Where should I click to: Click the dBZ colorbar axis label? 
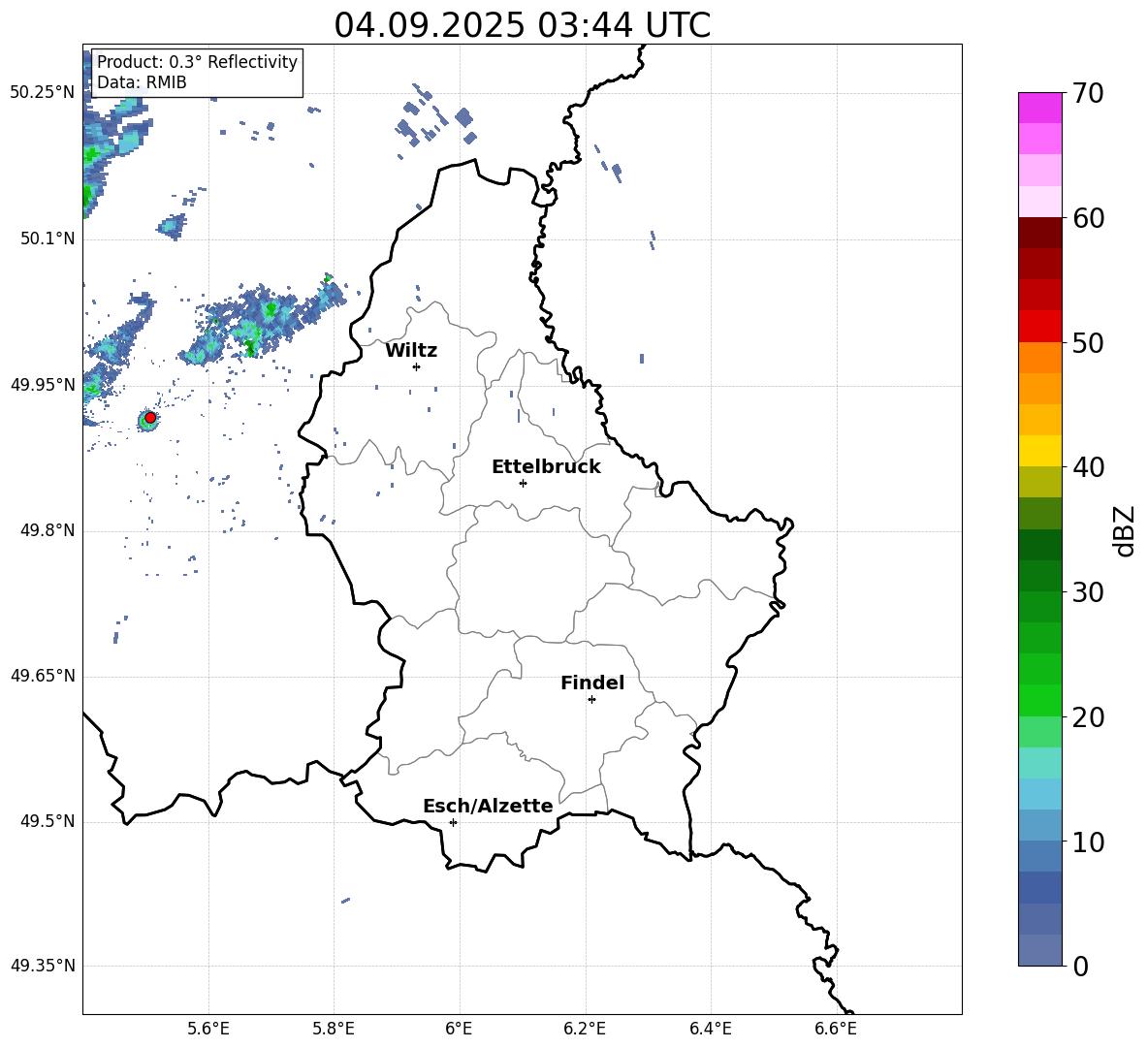point(1125,530)
